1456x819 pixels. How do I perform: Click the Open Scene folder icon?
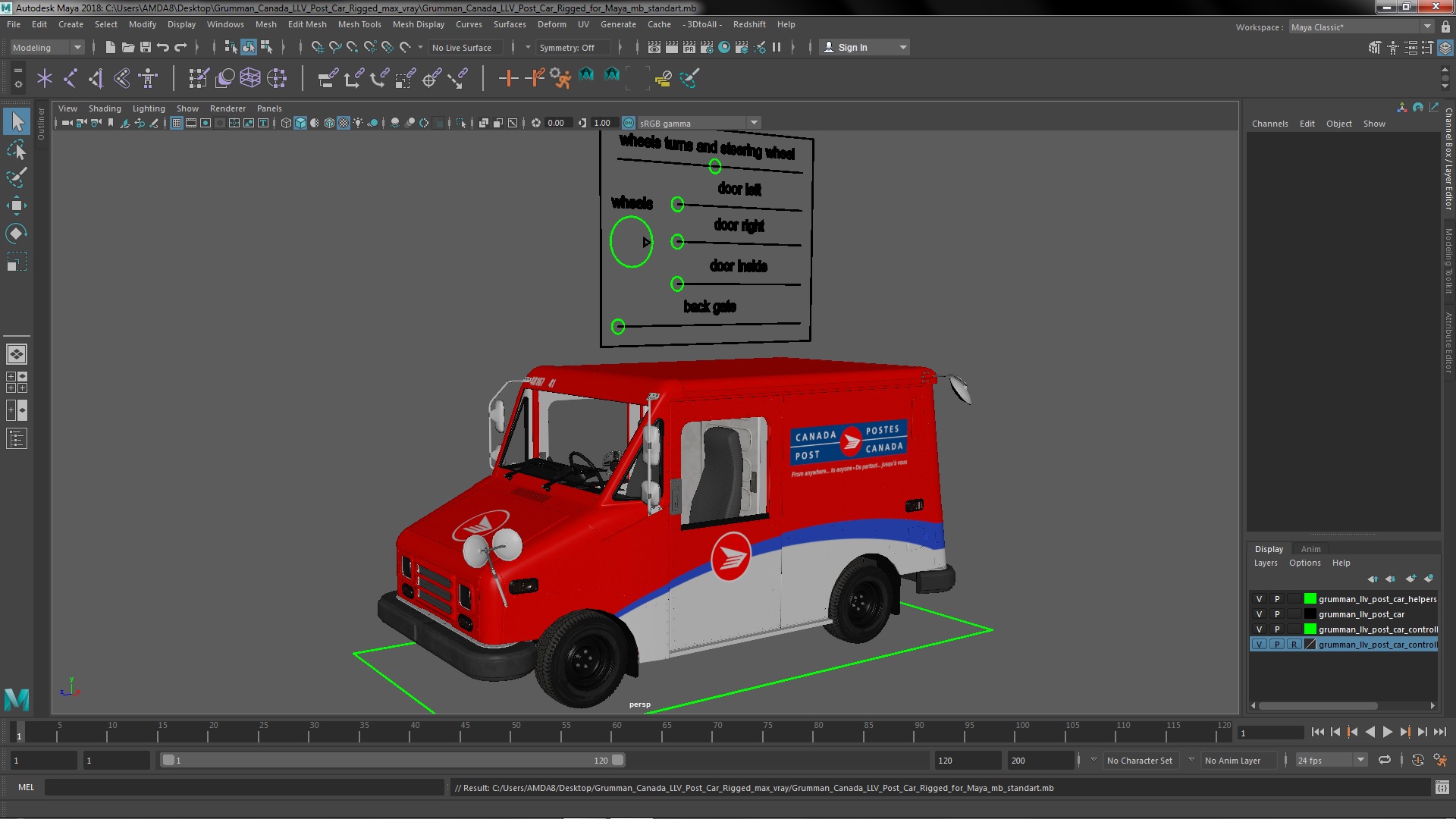127,47
